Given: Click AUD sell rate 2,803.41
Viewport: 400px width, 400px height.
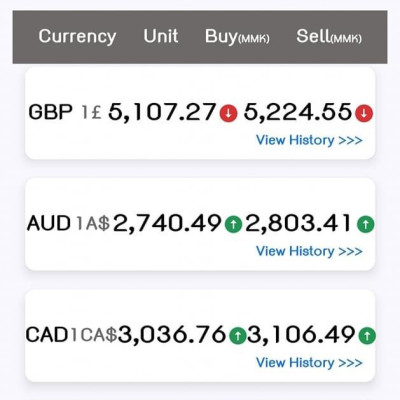Looking at the screenshot, I should pos(299,223).
